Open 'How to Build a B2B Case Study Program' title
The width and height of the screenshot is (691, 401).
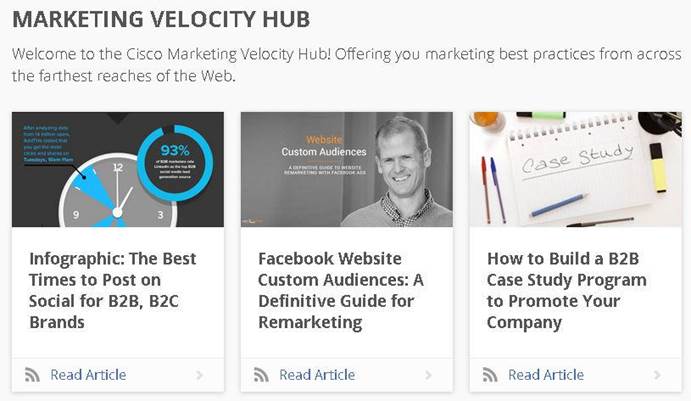[x=567, y=290]
